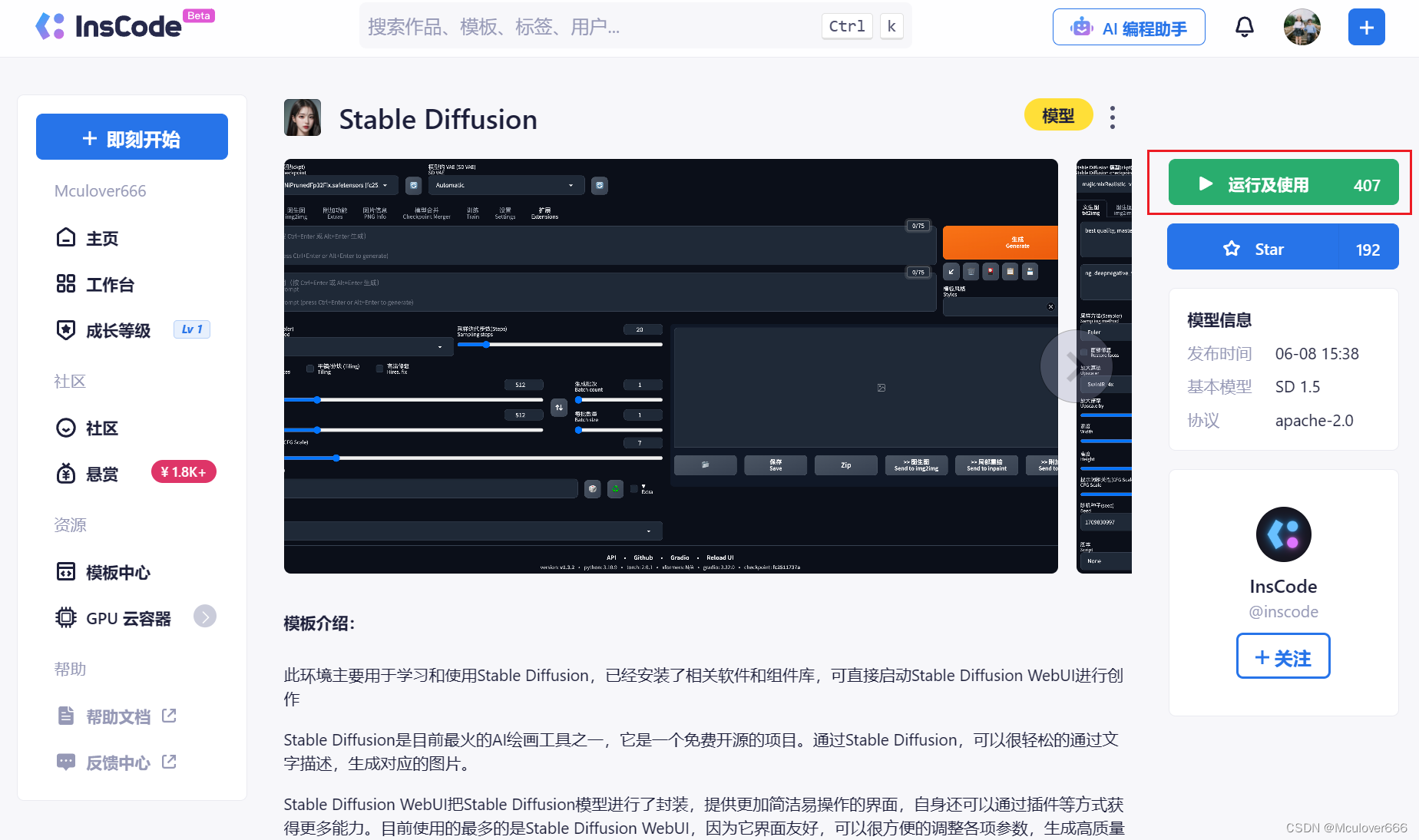The width and height of the screenshot is (1419, 840).
Task: Open the AI 编程助手 assistant
Action: 1129,28
